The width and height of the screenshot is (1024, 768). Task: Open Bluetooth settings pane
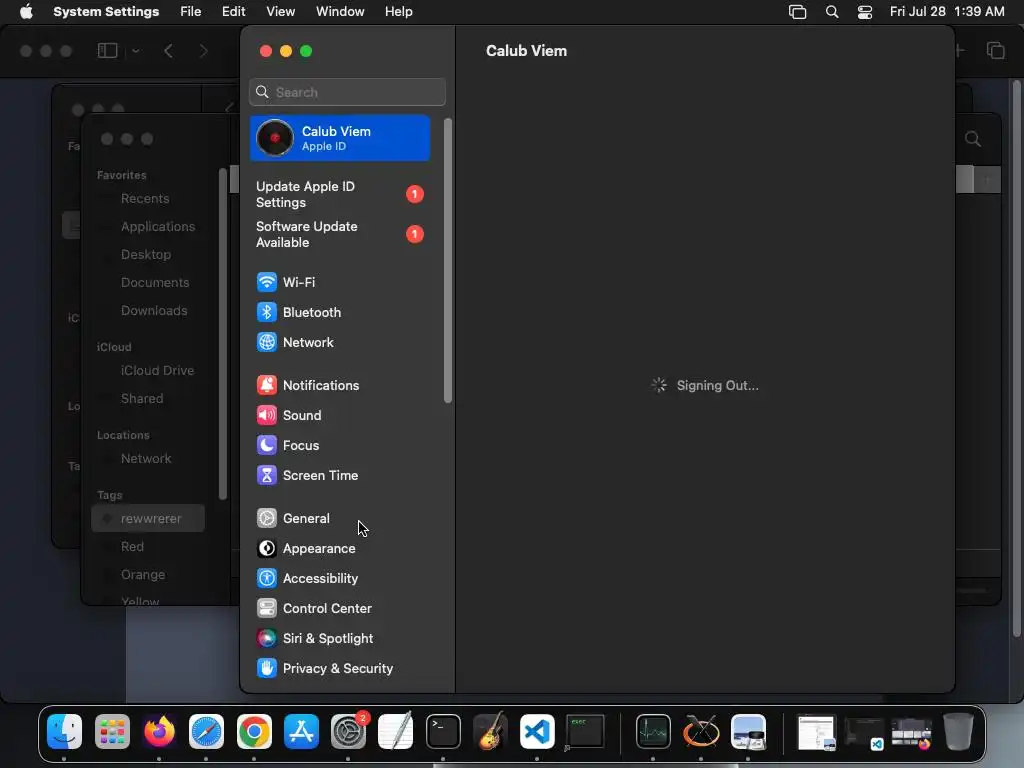(340, 312)
